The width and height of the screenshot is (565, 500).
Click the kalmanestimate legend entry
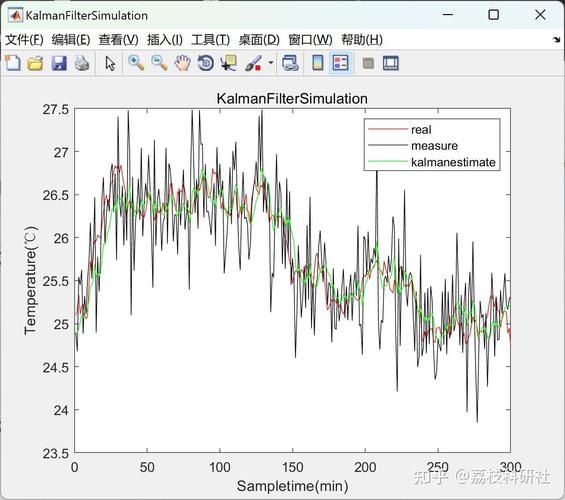453,162
